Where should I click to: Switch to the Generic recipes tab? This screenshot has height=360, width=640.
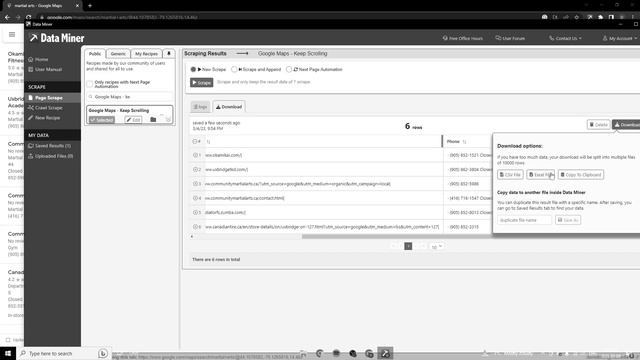point(118,54)
